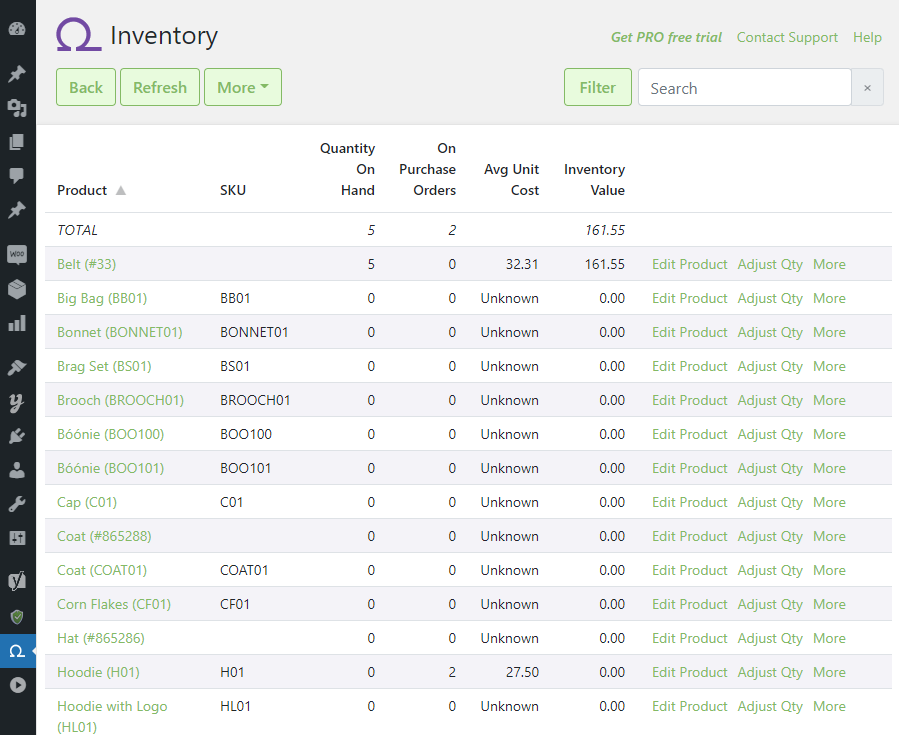Viewport: 899px width, 735px height.
Task: Open the security shield icon in sidebar
Action: 18,617
